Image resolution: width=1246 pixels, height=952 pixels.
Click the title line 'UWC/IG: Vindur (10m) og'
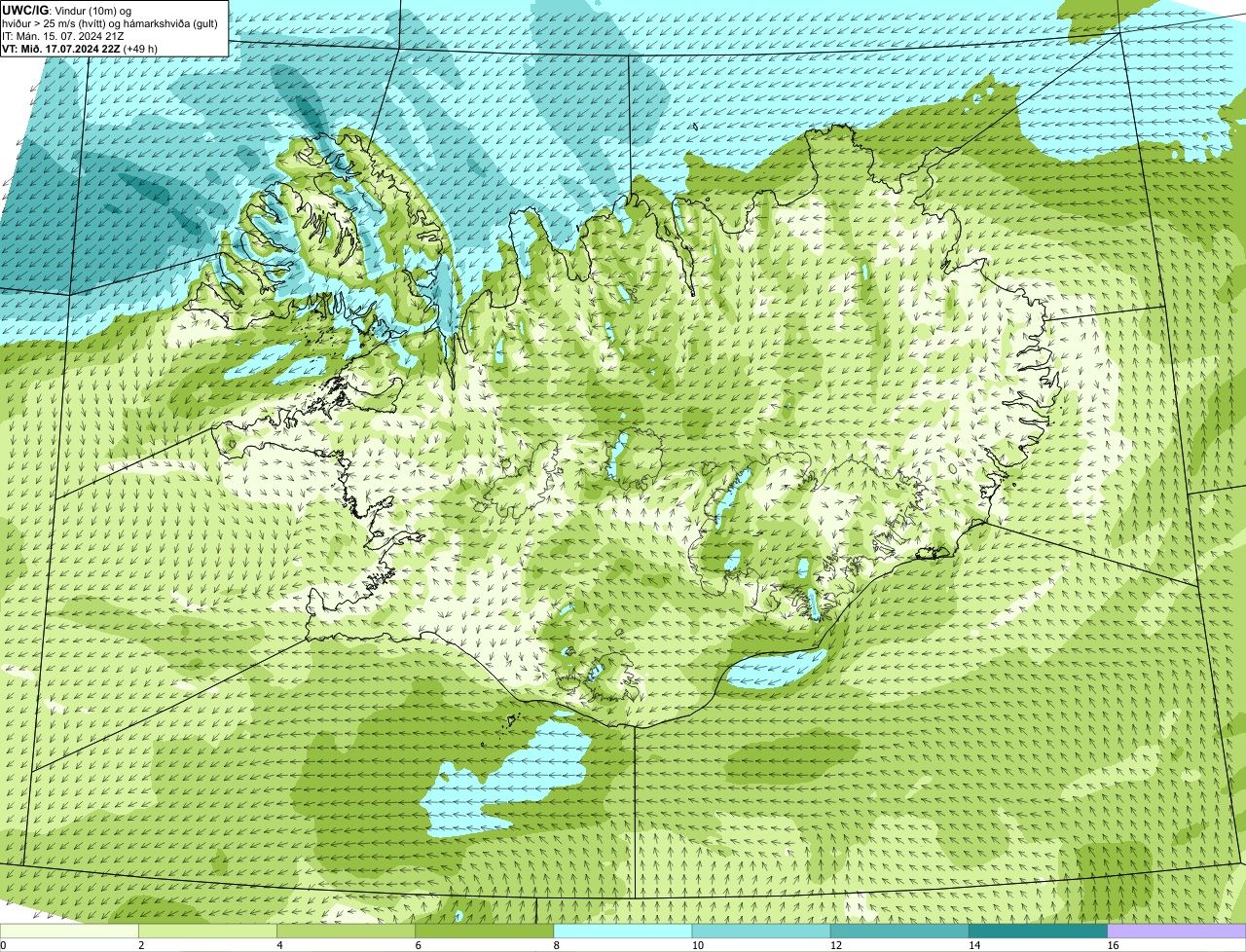67,10
